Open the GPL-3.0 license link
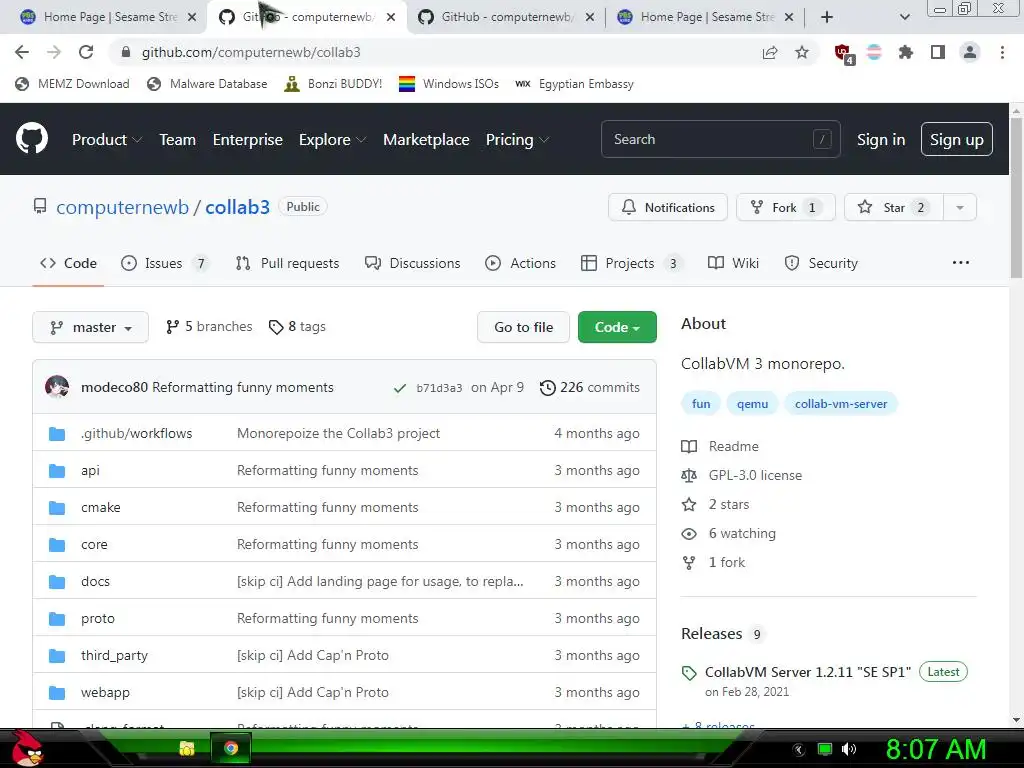Image resolution: width=1024 pixels, height=768 pixels. [755, 475]
